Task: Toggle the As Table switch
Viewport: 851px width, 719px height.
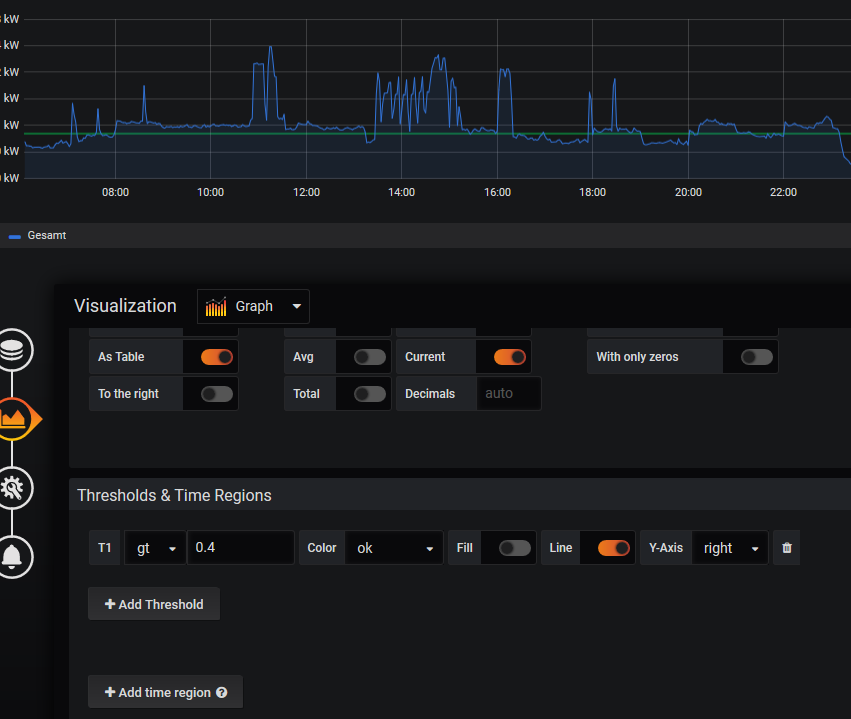Action: [217, 357]
